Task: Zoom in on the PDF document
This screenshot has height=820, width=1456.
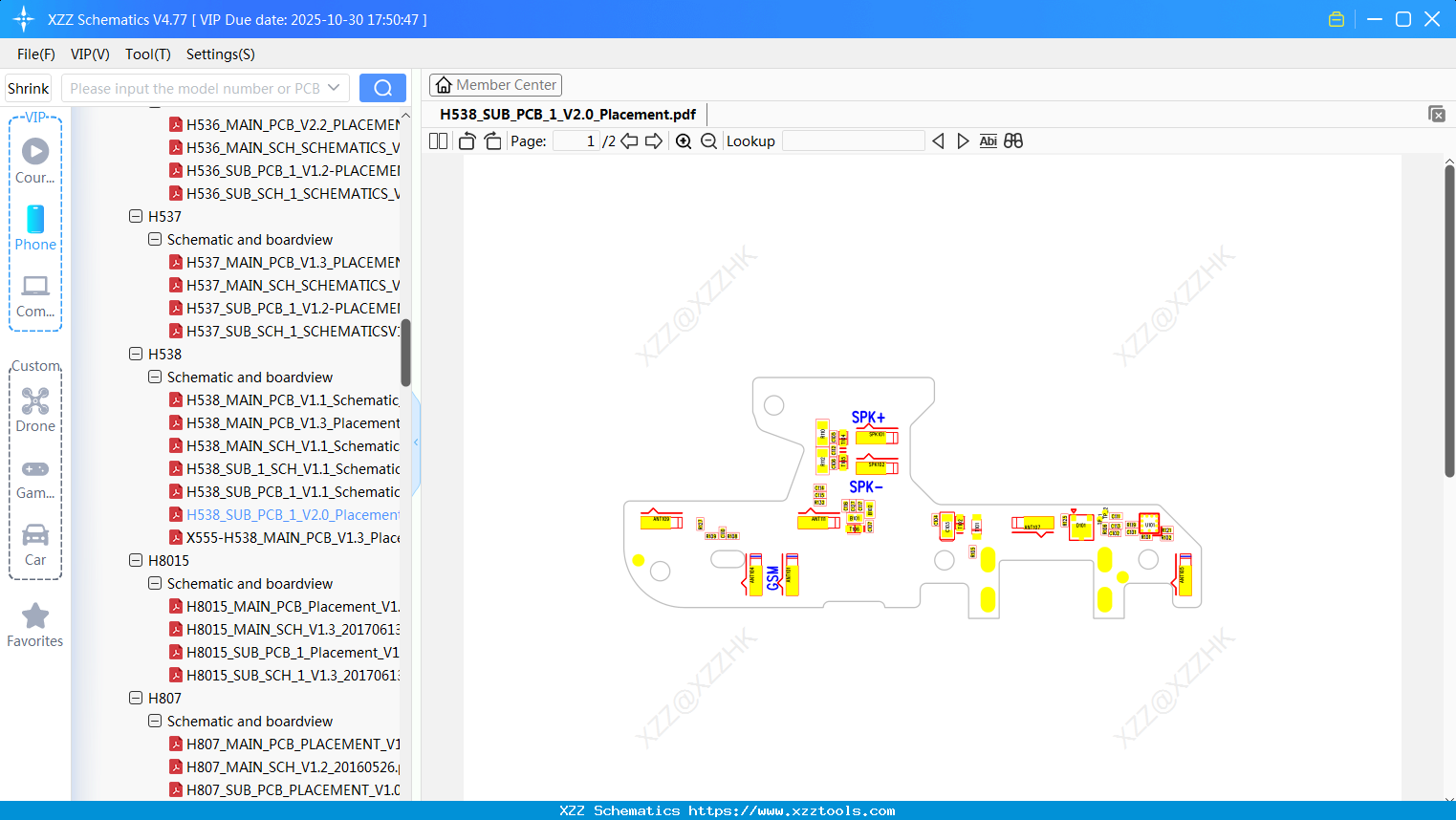Action: click(x=684, y=140)
